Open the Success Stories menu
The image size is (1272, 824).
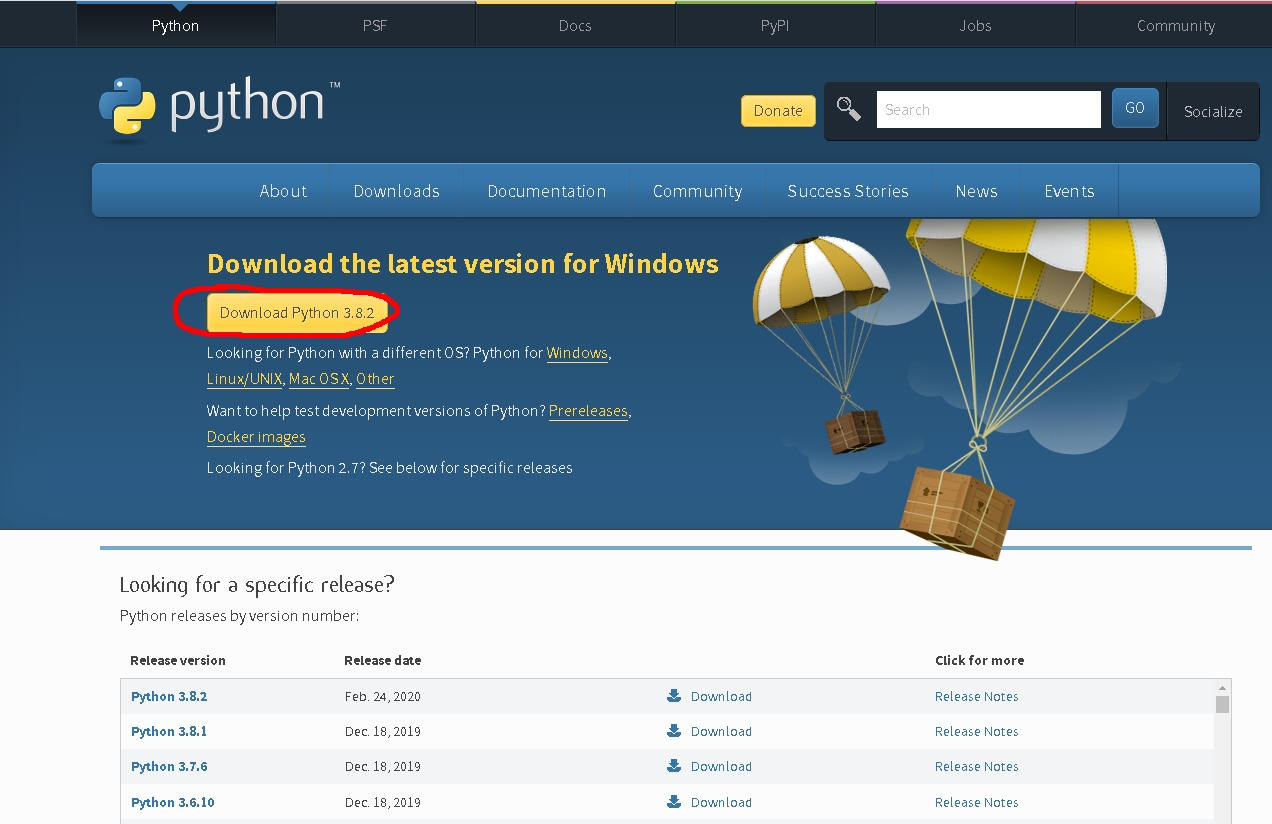pos(848,191)
